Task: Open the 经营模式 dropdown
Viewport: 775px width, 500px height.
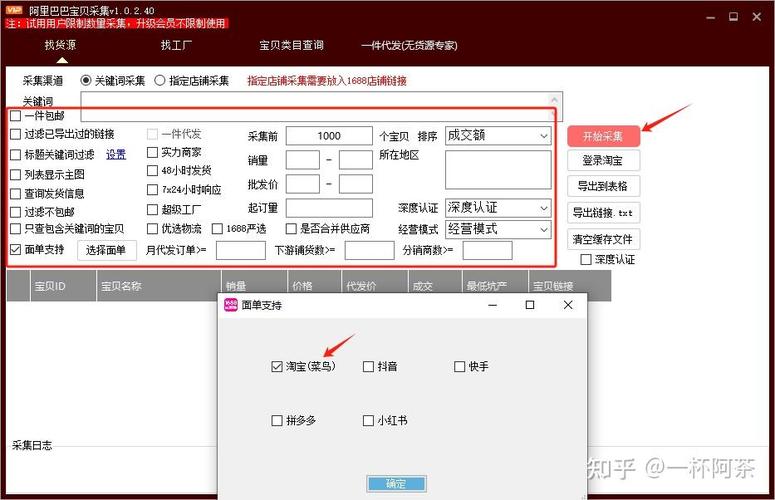Action: pyautogui.click(x=498, y=229)
